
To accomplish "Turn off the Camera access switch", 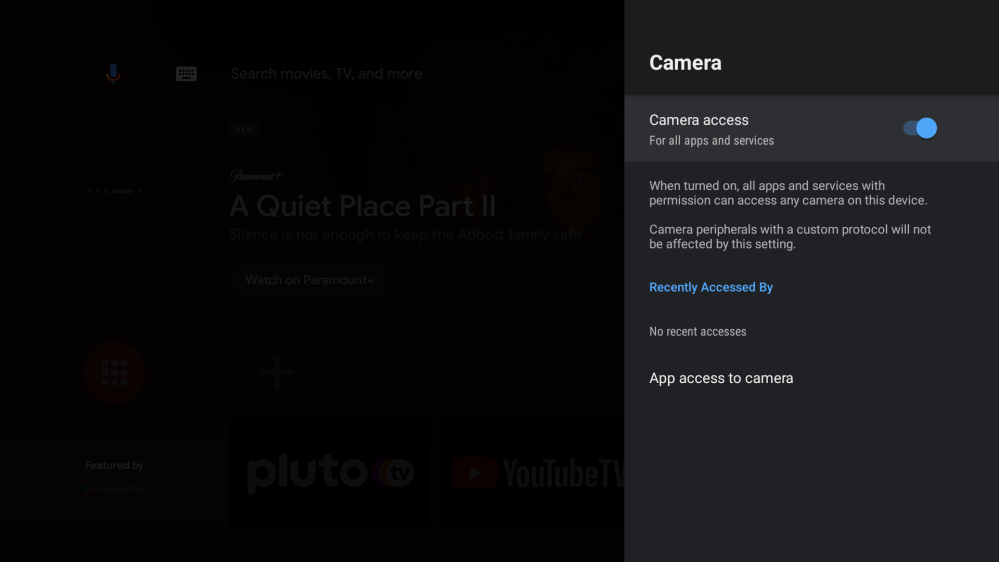I will (919, 128).
